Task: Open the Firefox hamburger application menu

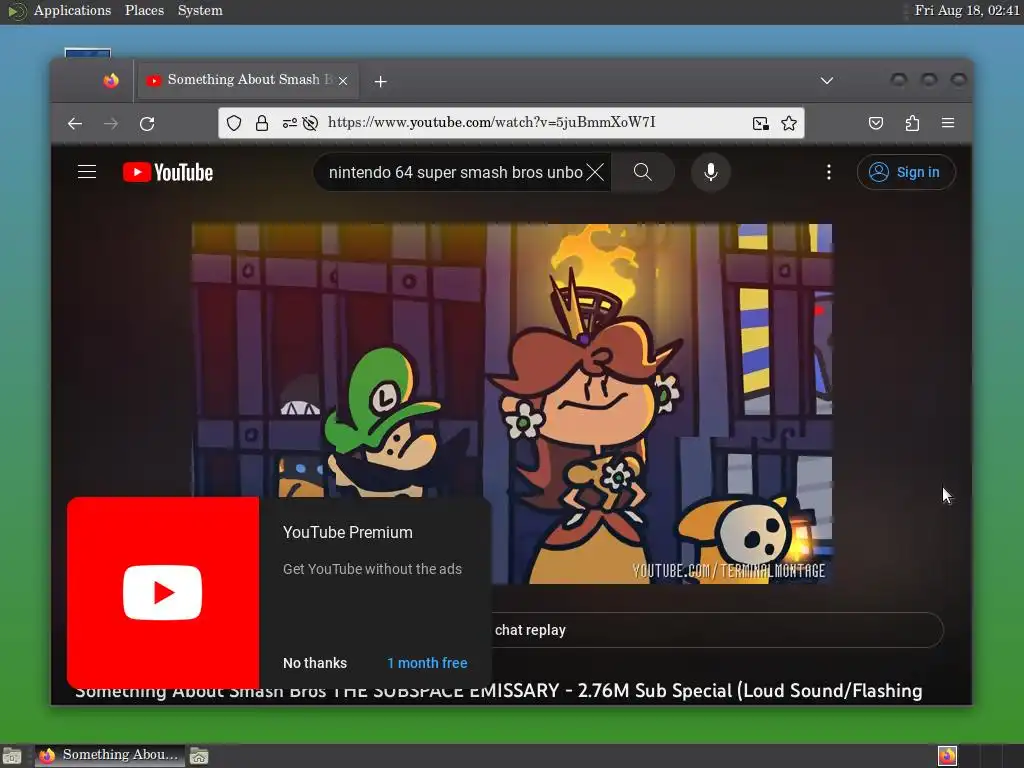Action: click(948, 123)
